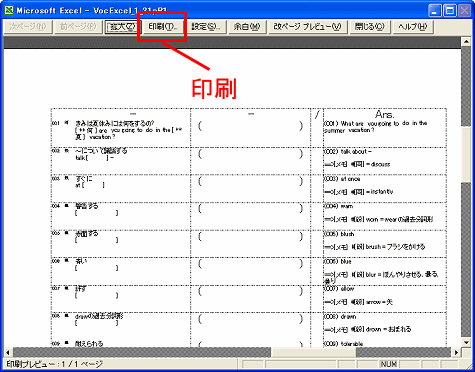Click the NUM indicator in the status bar

point(389,364)
